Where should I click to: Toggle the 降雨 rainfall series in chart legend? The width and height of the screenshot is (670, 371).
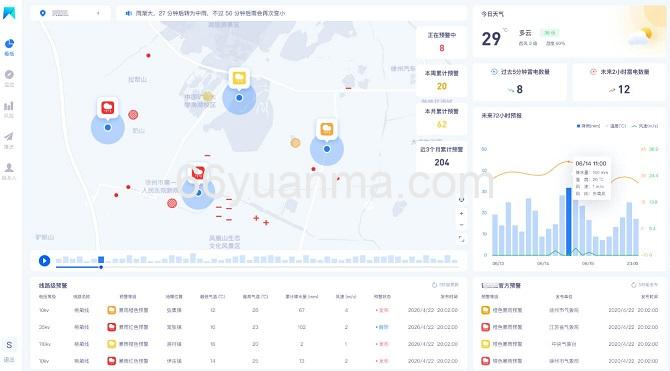coord(588,126)
